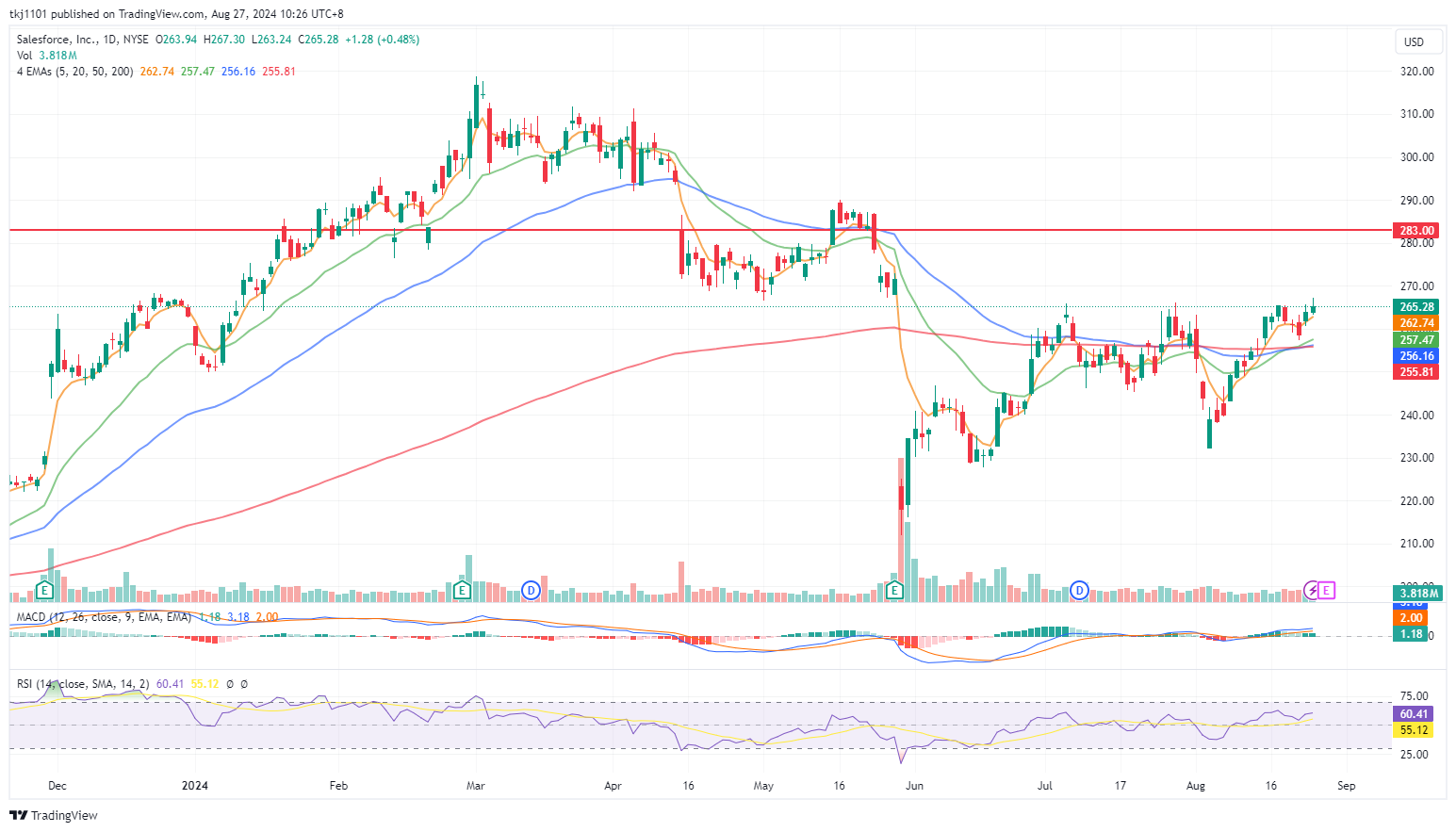Click the open price O263.94 in header
The image size is (1456, 832).
pyautogui.click(x=176, y=40)
